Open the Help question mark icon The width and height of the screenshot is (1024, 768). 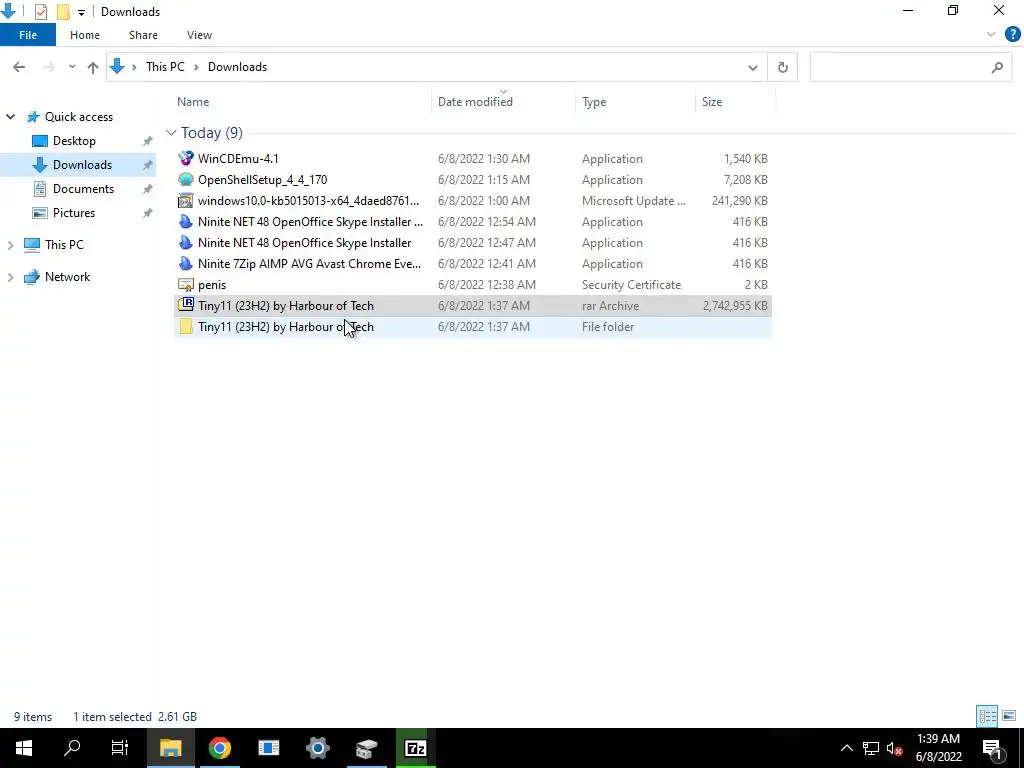(x=1012, y=35)
